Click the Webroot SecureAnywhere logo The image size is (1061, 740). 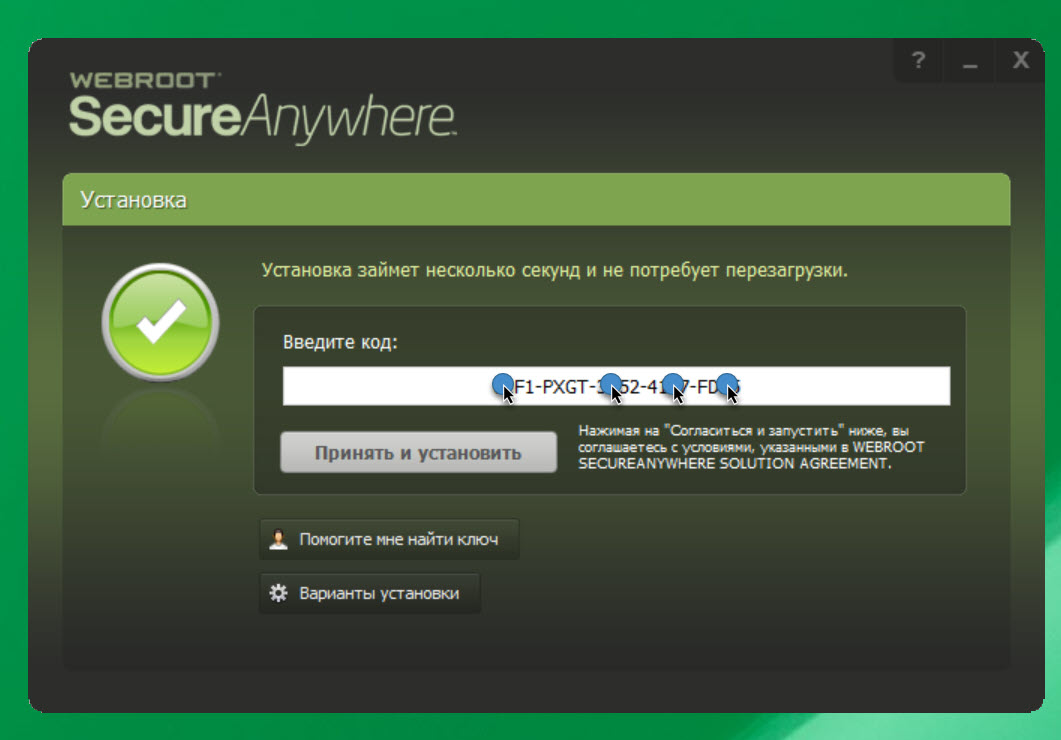coord(263,107)
